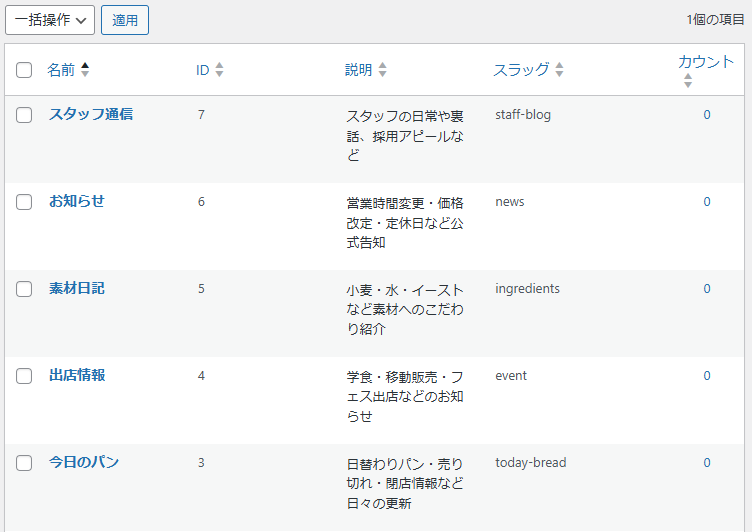
Task: Click the sort arrows beside ID header
Action: pos(219,70)
